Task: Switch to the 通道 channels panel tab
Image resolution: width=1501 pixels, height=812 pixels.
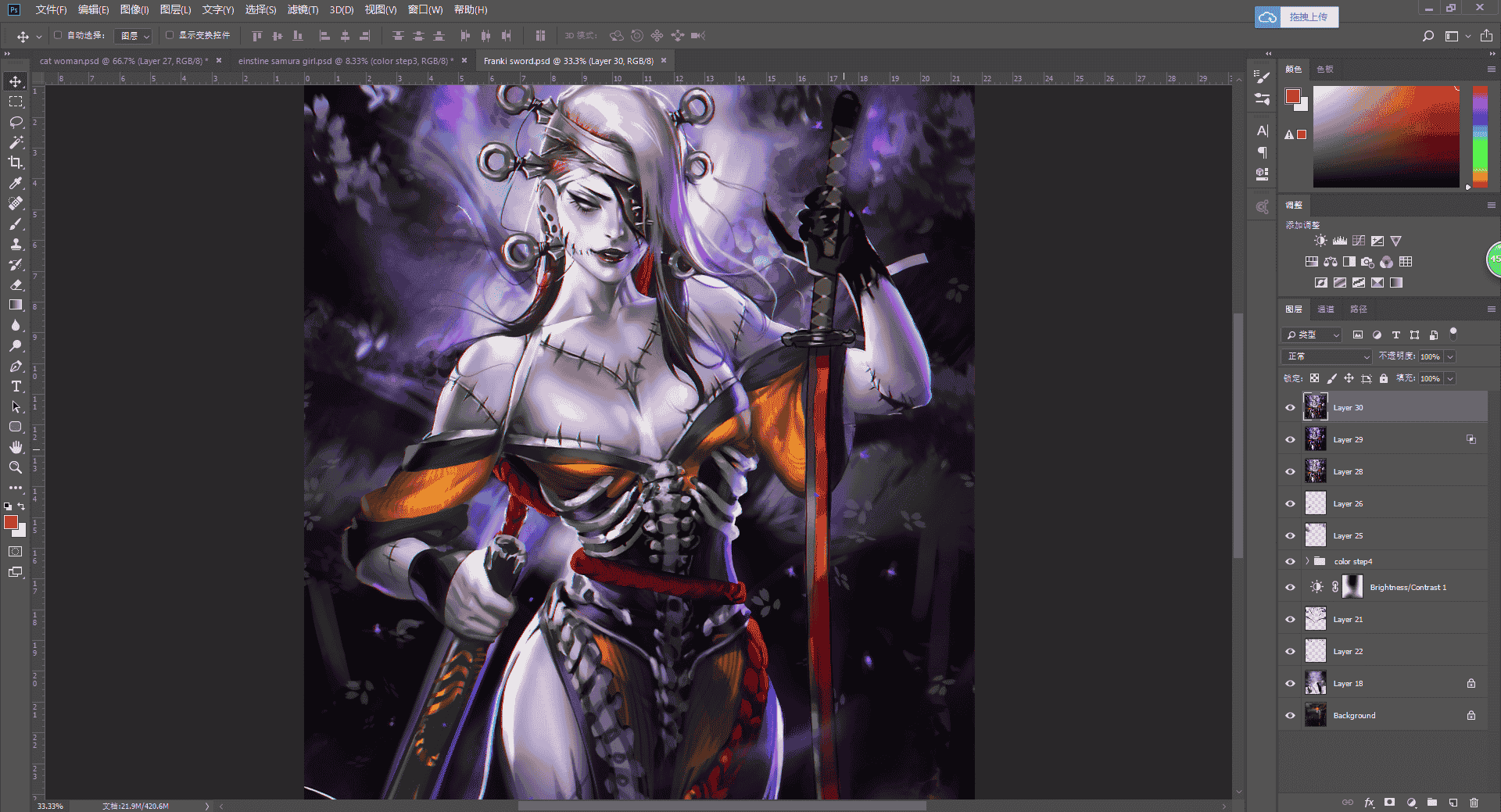Action: (x=1327, y=309)
